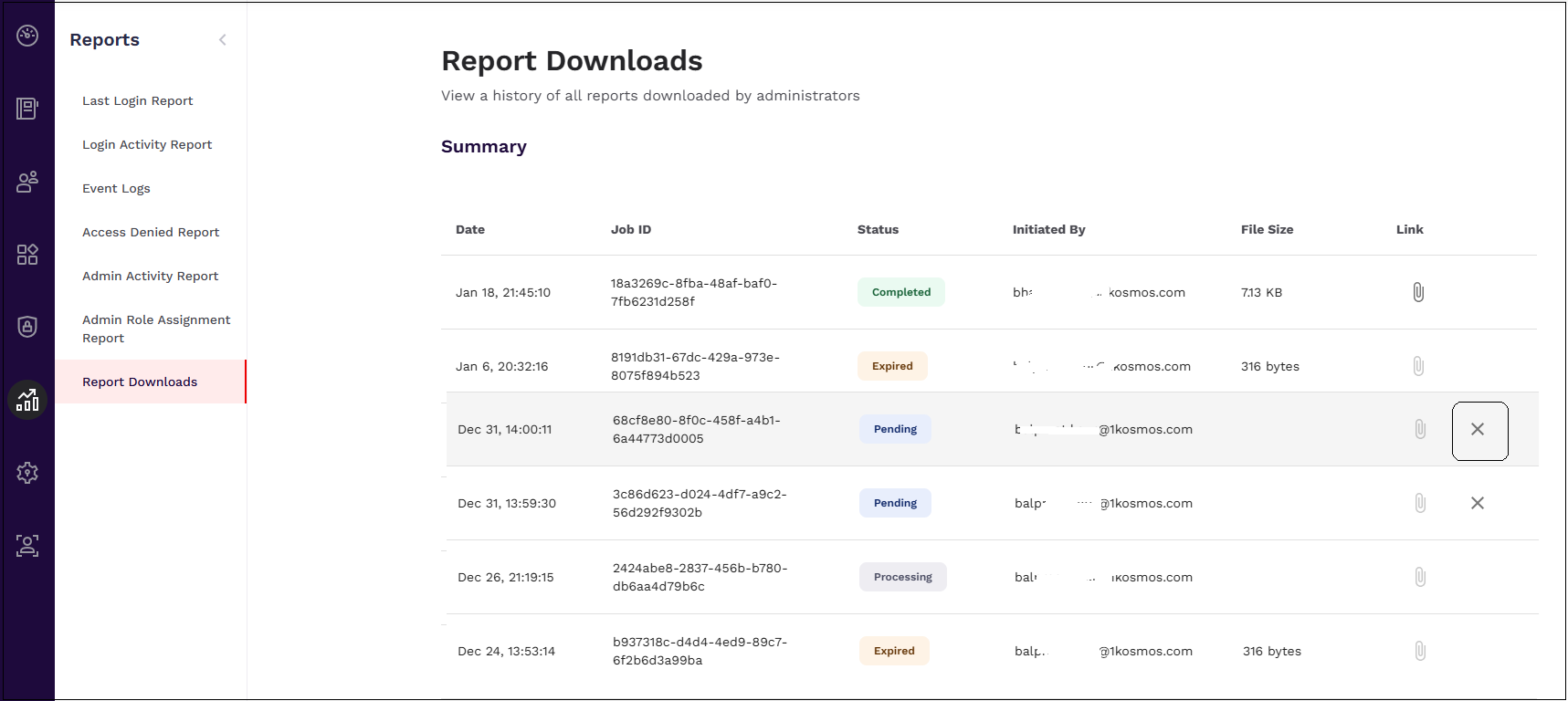Open the users icon in left rail
Screen dimensions: 1568x701
27,182
